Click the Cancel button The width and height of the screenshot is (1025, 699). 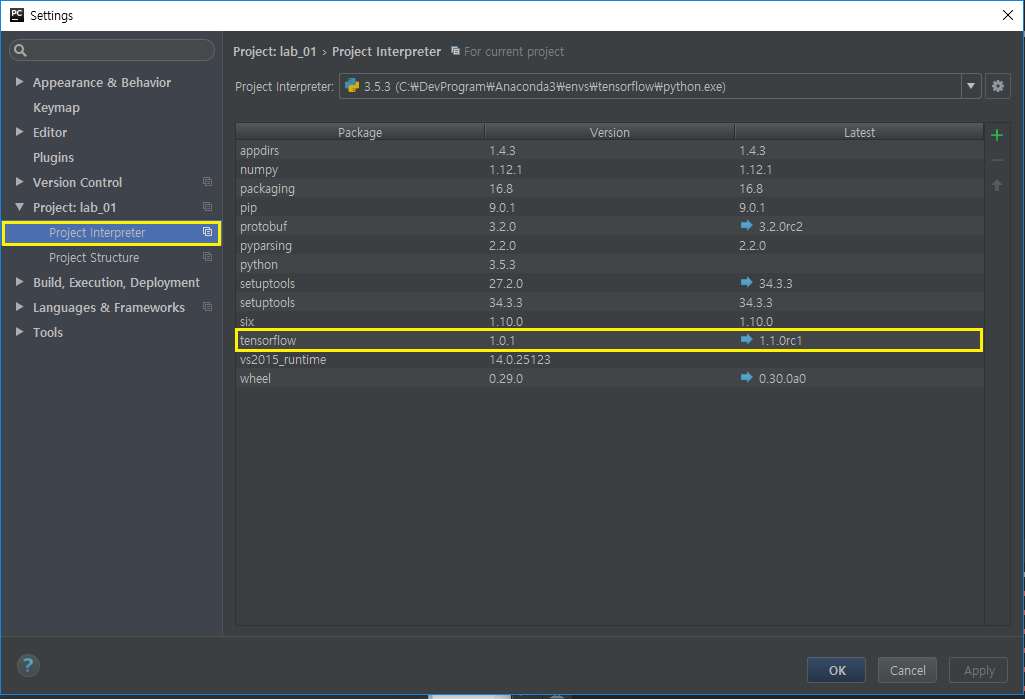907,670
